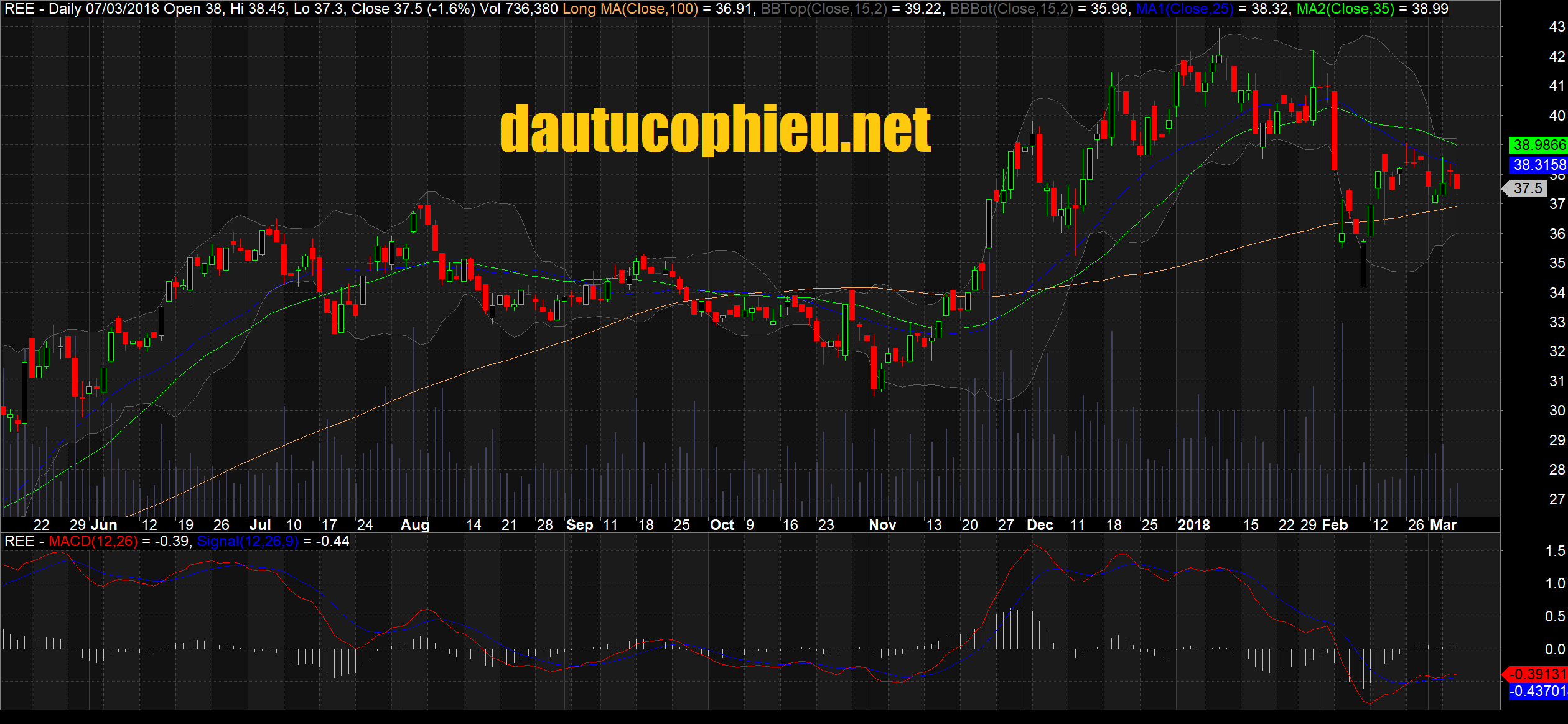Click the REE - Daily 07/03/2018 title text
Viewport: 1568px width, 724px height.
(82, 9)
